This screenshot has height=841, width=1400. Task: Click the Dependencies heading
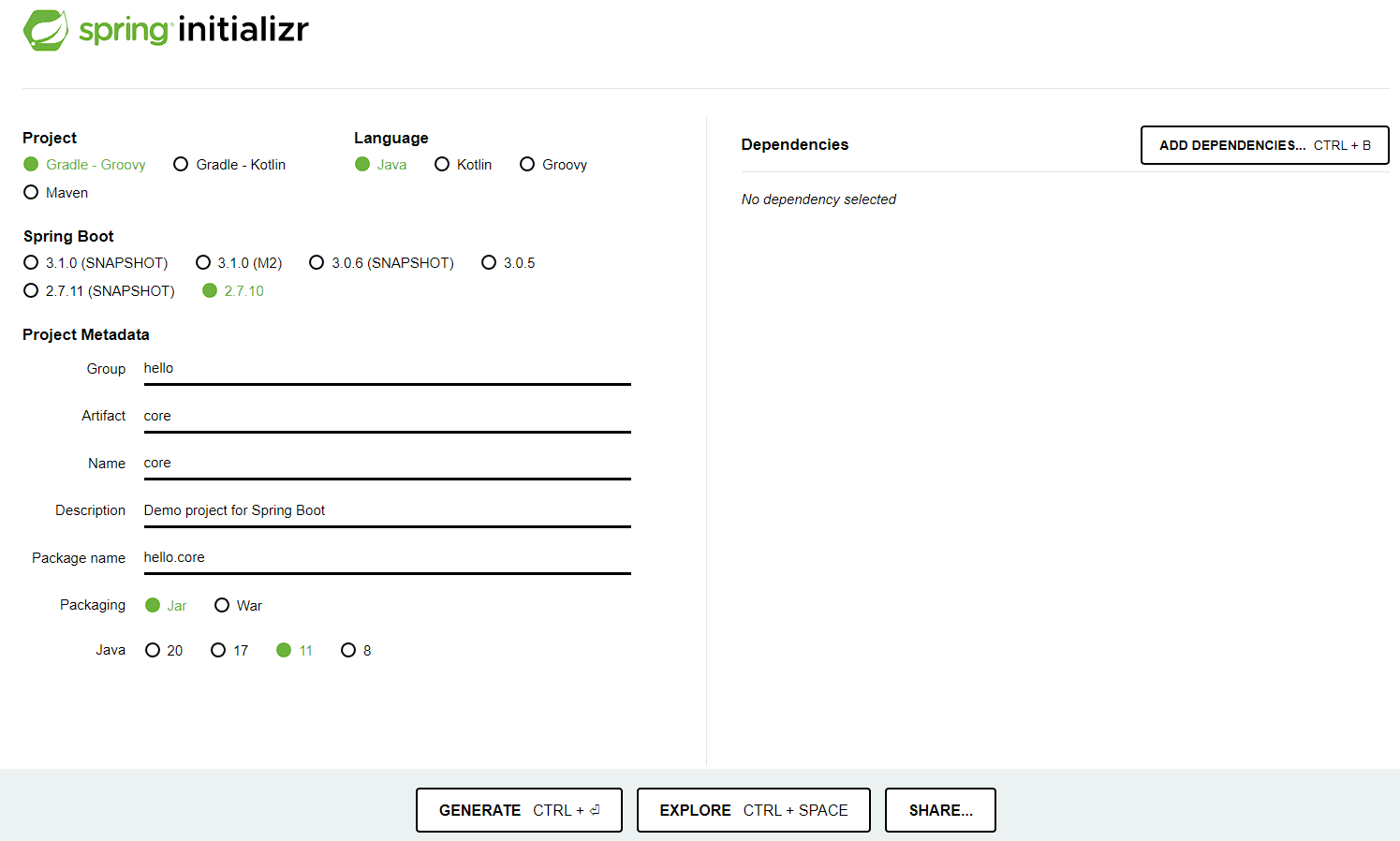[794, 145]
